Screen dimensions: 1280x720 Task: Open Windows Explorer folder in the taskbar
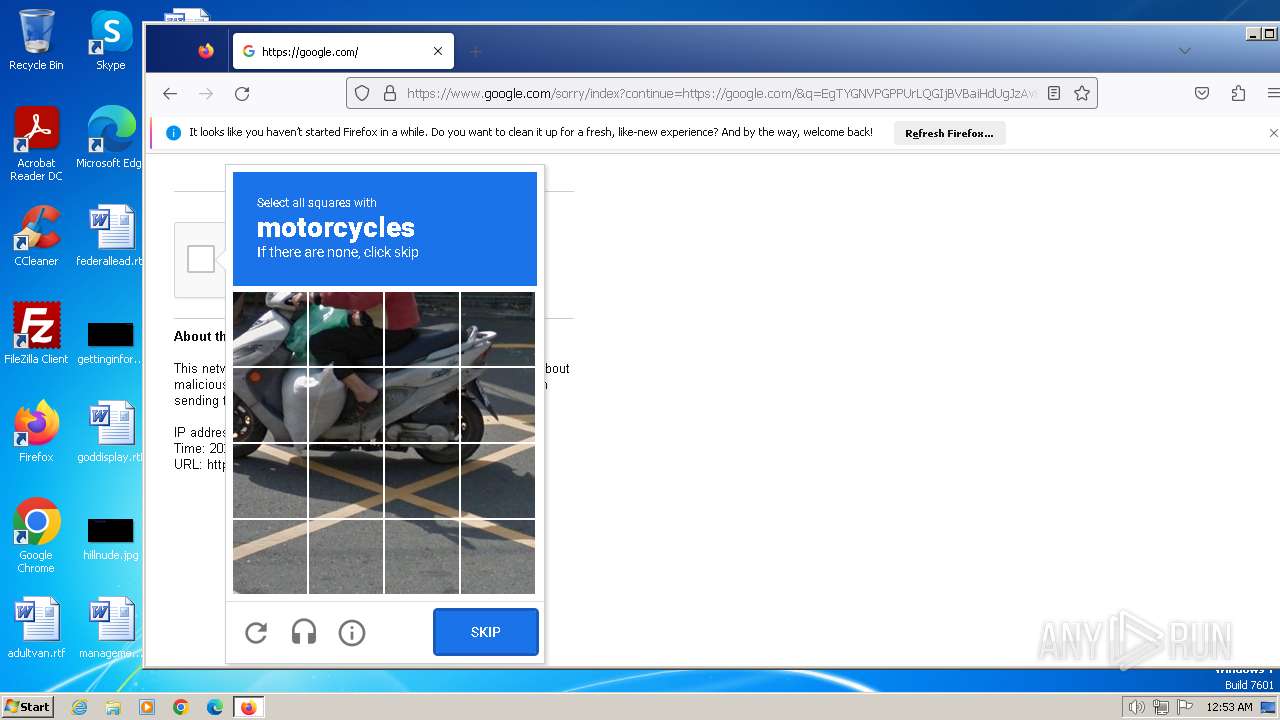[113, 707]
